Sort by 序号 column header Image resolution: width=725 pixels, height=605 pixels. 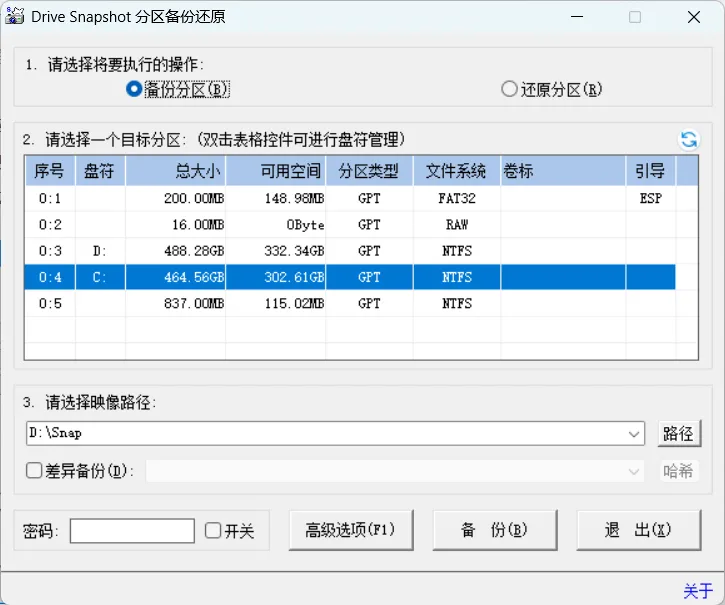50,171
